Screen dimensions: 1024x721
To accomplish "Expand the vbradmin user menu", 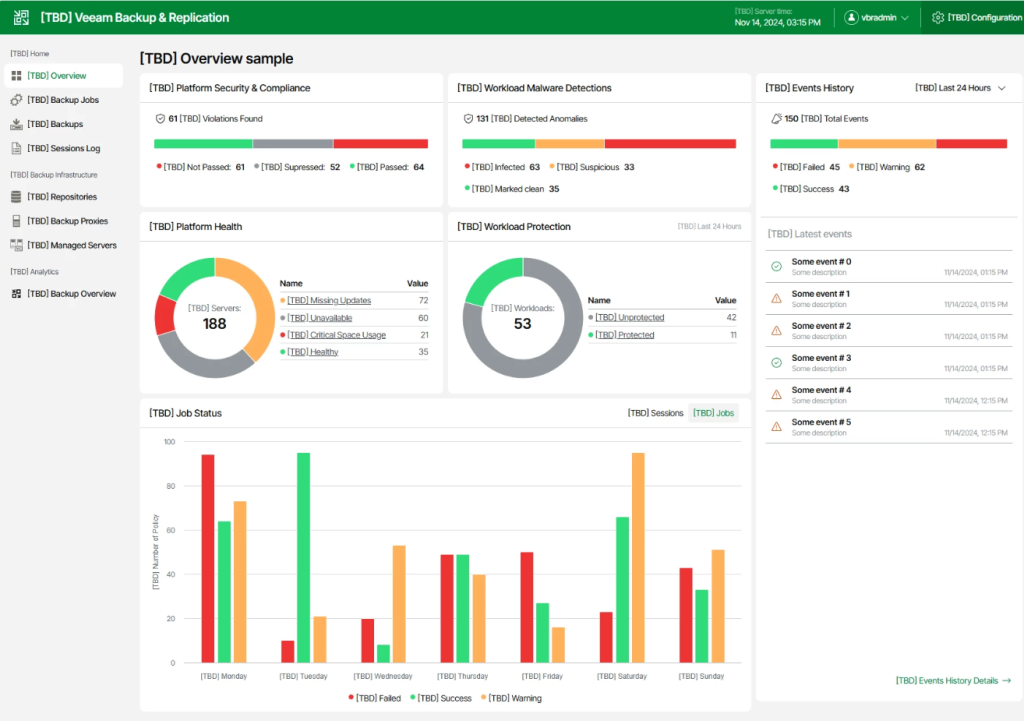I will click(x=876, y=17).
